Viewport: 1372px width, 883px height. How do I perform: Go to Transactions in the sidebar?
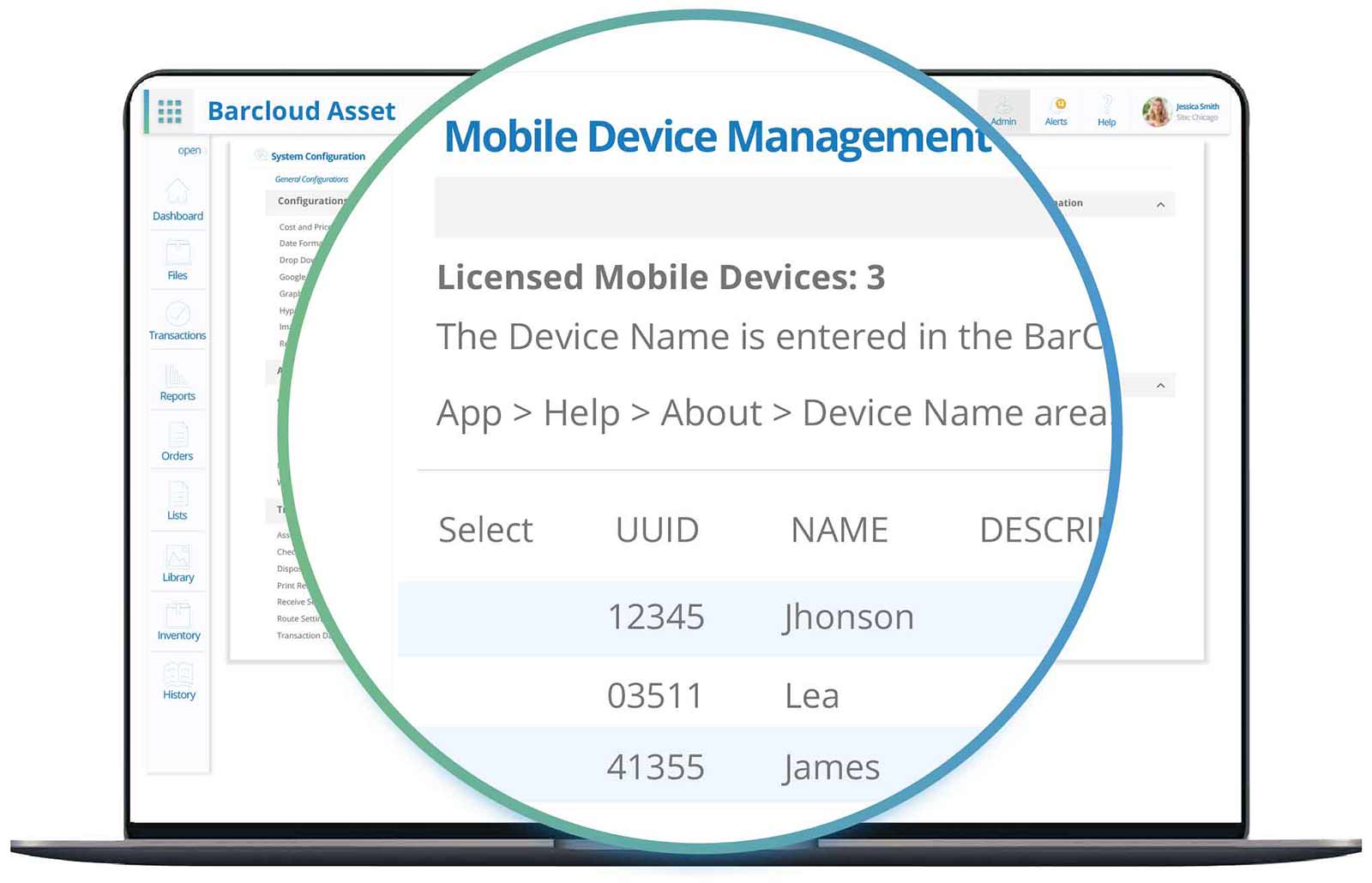coord(178,321)
